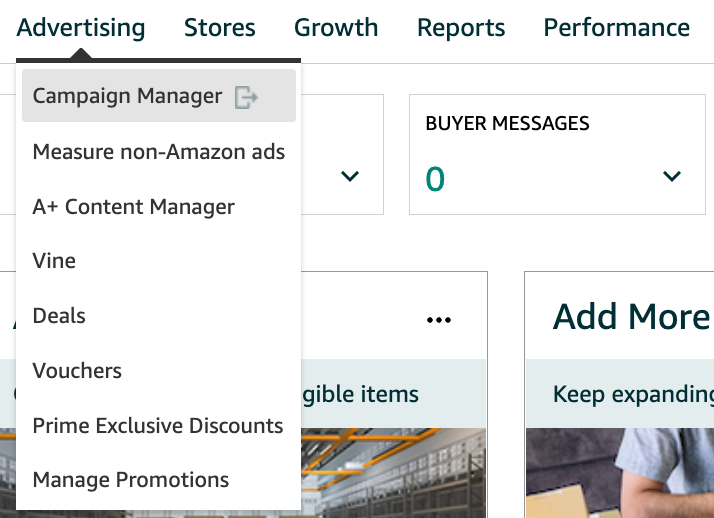This screenshot has height=518, width=714.
Task: Open the Stores menu tab
Action: coord(219,28)
